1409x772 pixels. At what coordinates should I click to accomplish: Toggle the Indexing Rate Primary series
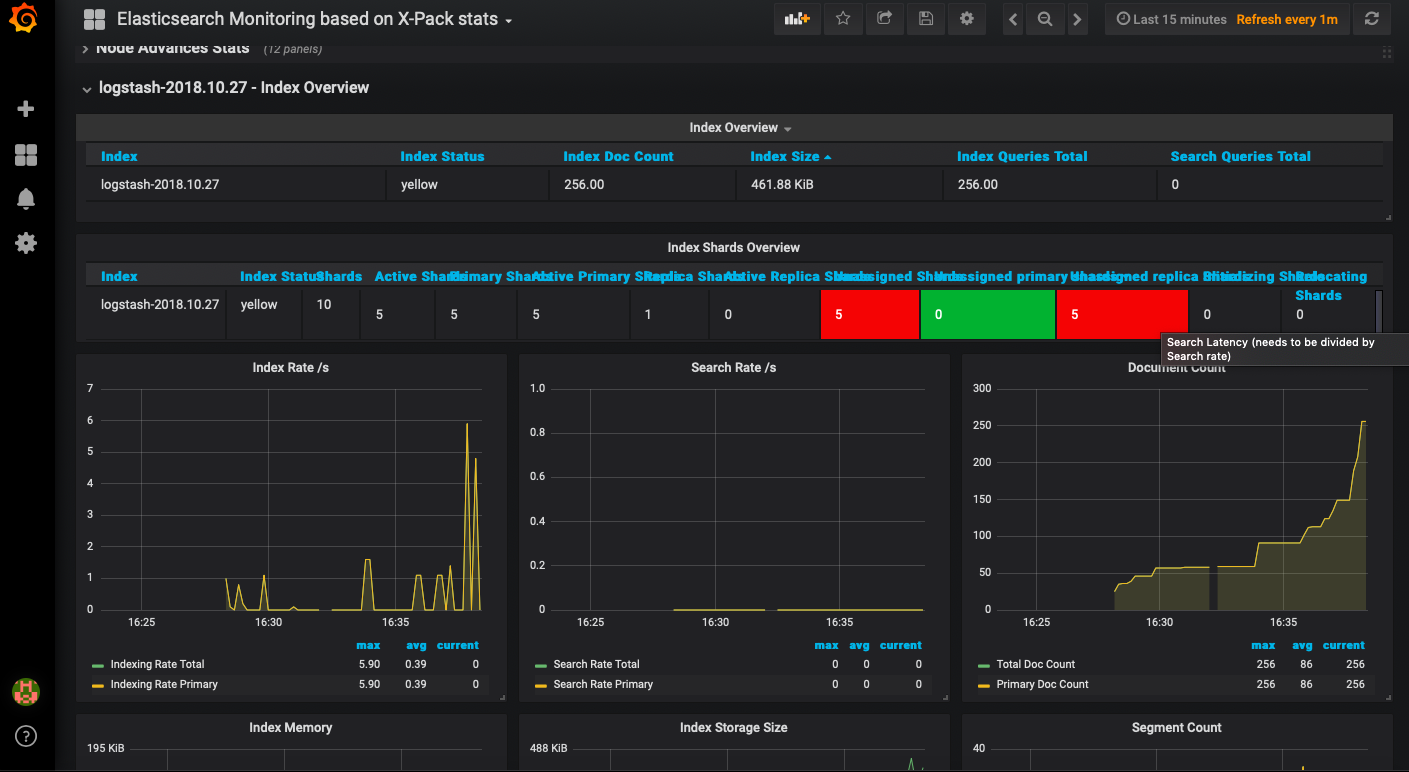pos(164,684)
